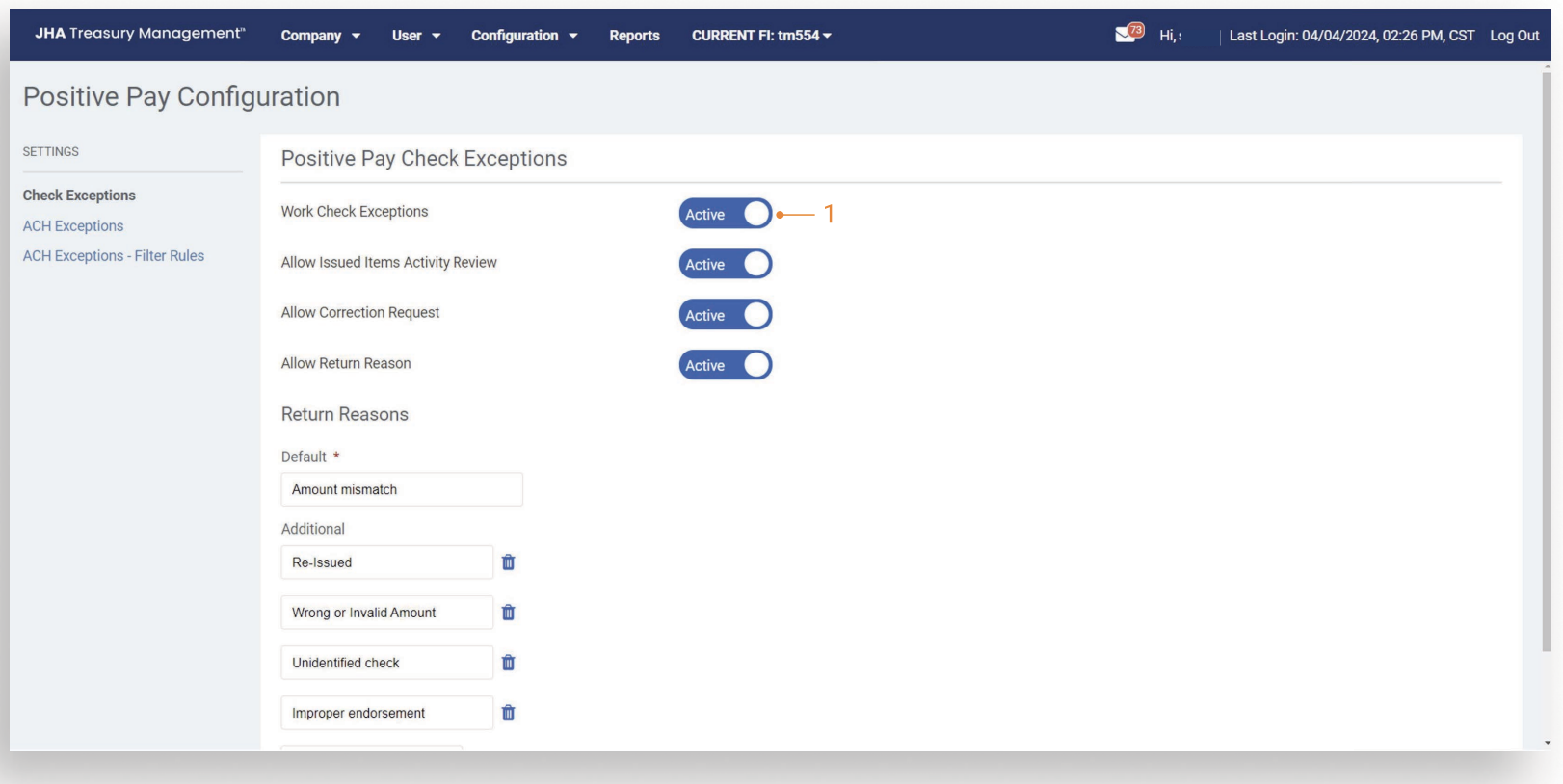The height and width of the screenshot is (784, 1563).
Task: Open ACH Exceptions - Filter Rules link
Action: (114, 256)
